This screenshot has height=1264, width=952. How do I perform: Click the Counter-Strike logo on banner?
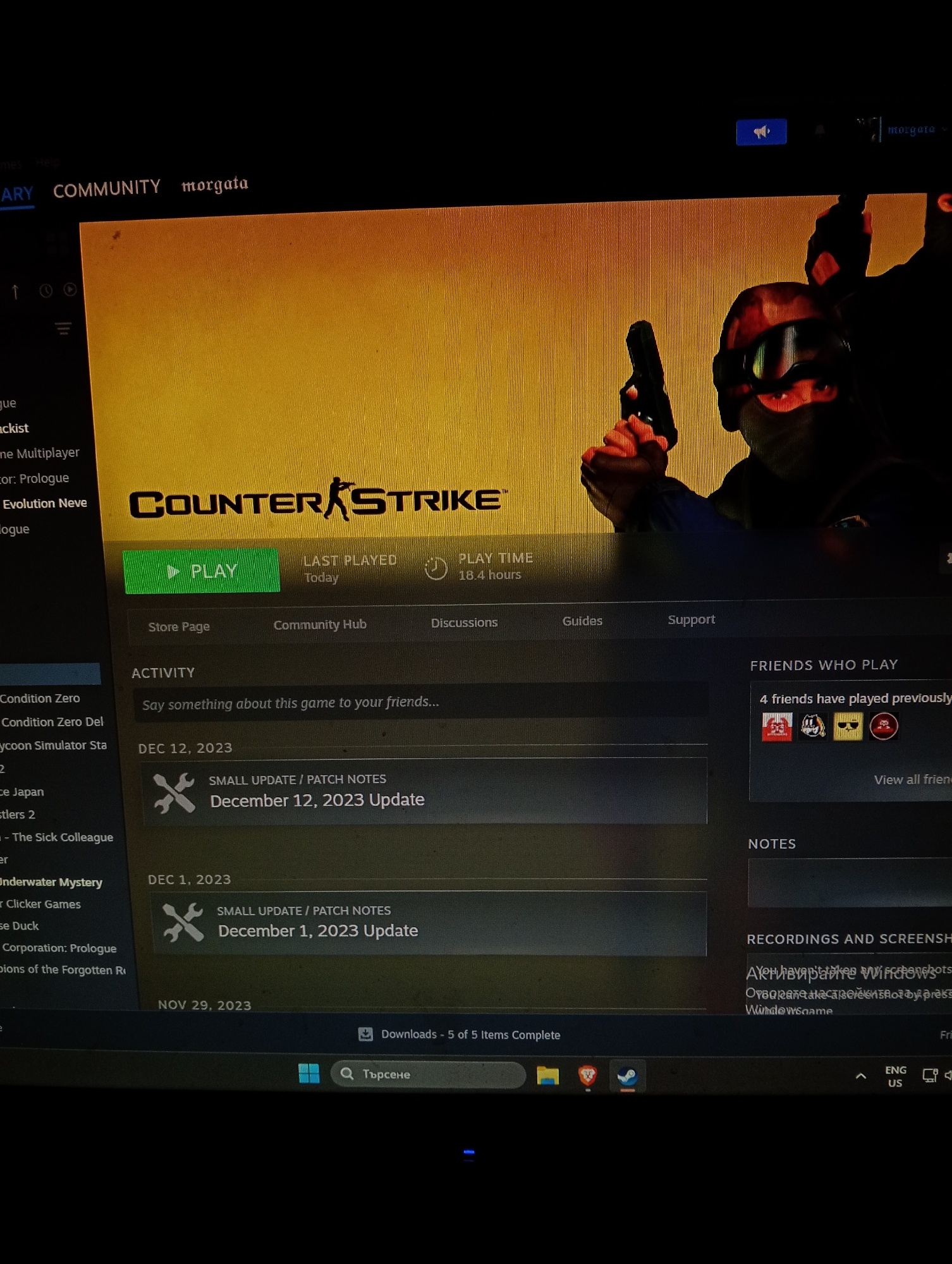pyautogui.click(x=318, y=499)
